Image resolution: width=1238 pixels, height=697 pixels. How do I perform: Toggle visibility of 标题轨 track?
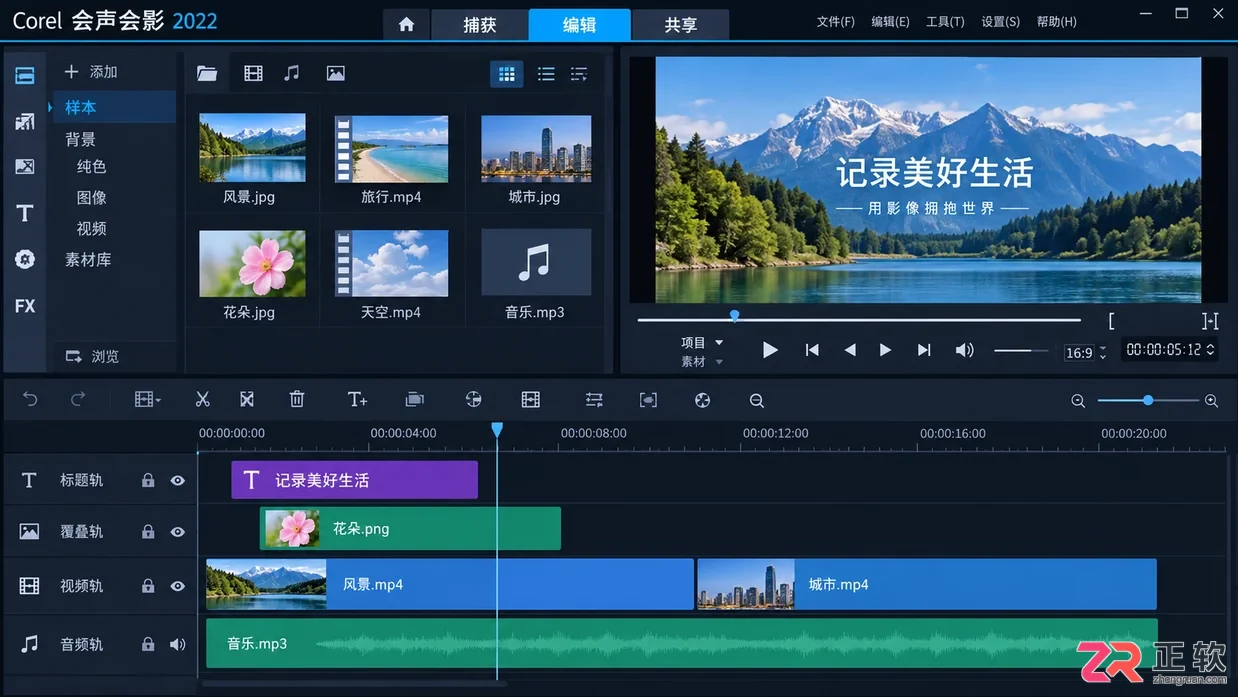point(177,481)
